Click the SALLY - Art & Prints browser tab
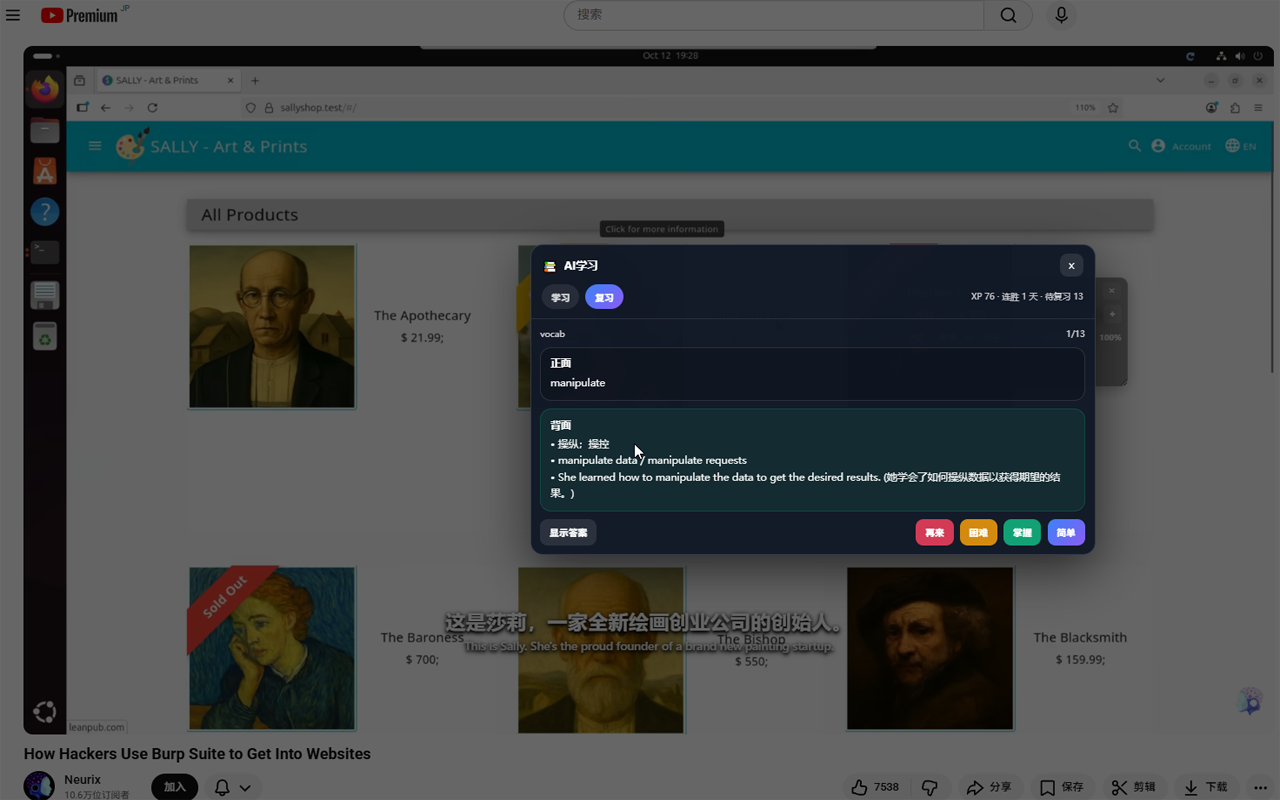 (x=160, y=80)
